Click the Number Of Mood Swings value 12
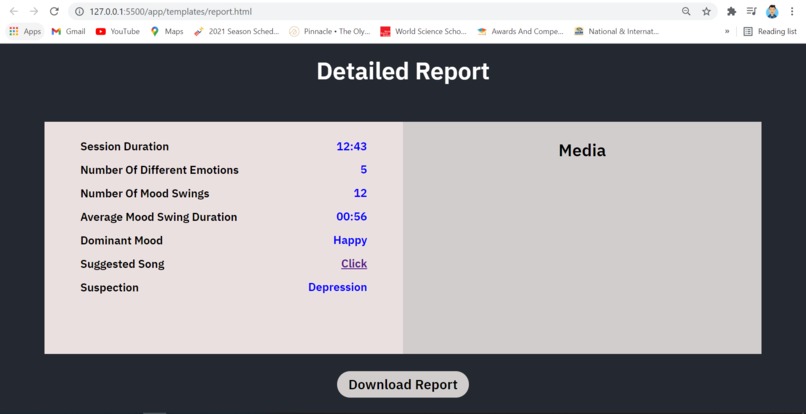This screenshot has height=414, width=806. pyautogui.click(x=360, y=193)
